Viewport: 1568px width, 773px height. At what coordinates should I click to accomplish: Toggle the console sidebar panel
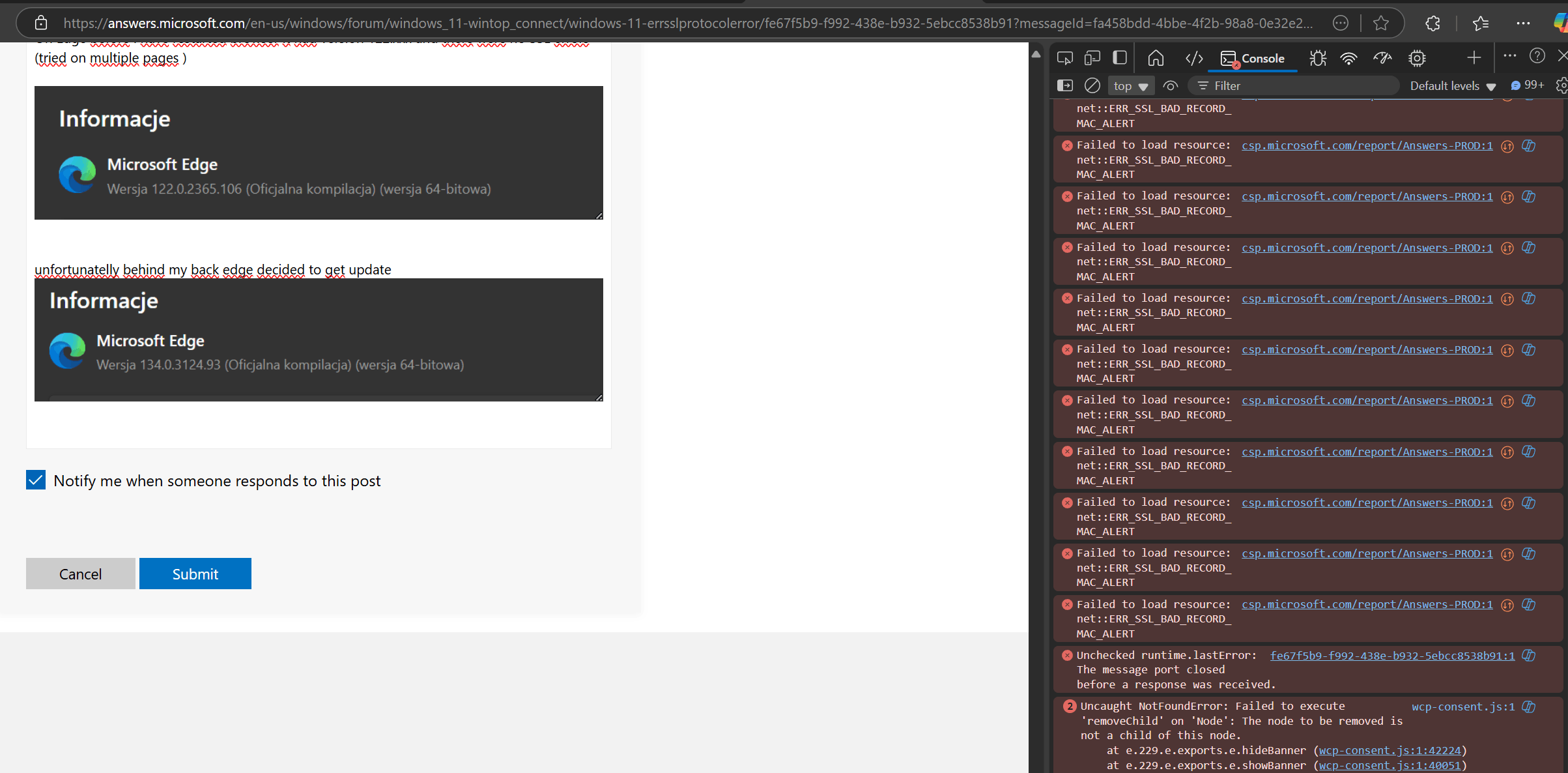click(x=1064, y=85)
